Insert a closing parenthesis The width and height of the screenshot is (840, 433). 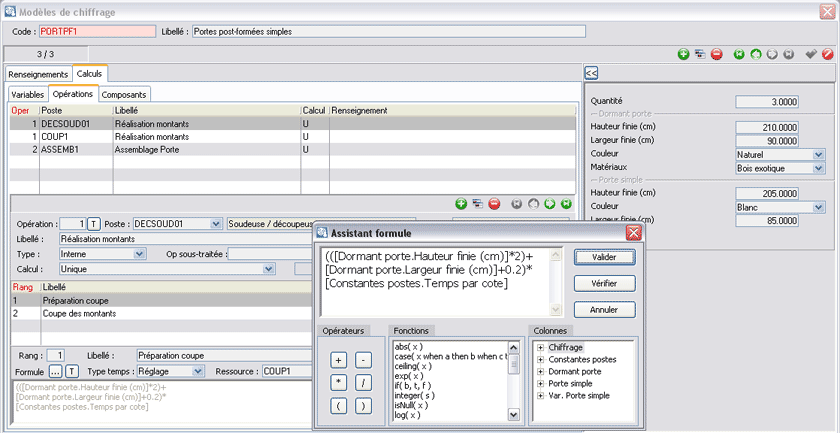pyautogui.click(x=363, y=407)
